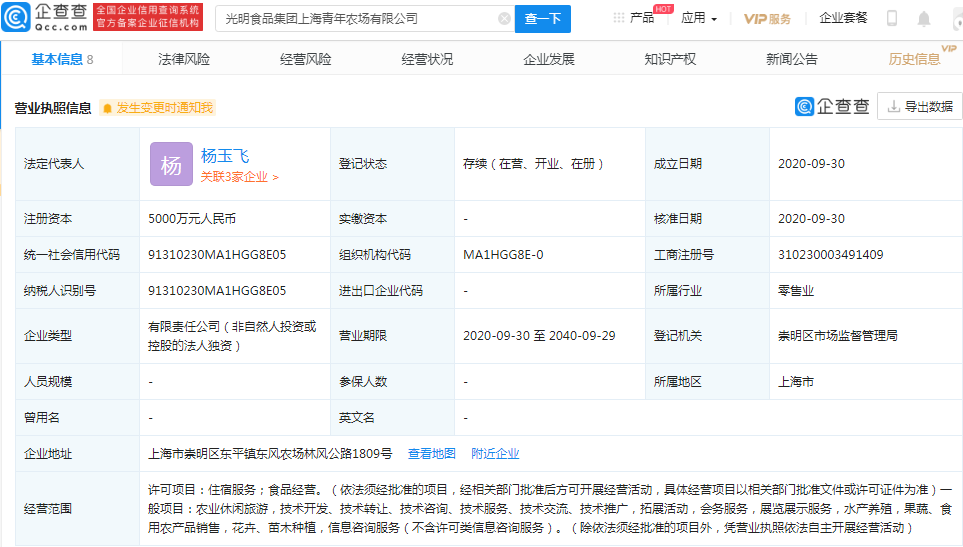This screenshot has width=963, height=547.
Task: Click 附近企业 link
Action: (x=495, y=454)
